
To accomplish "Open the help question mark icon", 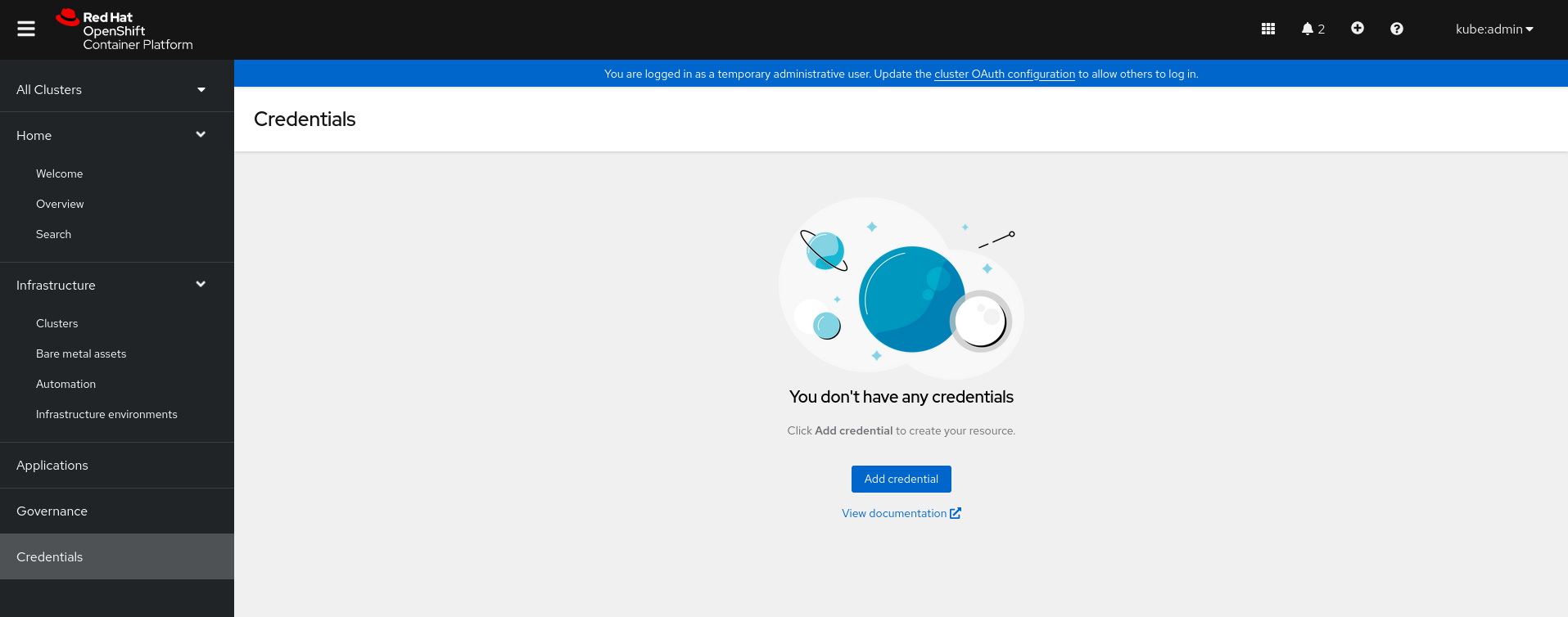I will tap(1396, 29).
